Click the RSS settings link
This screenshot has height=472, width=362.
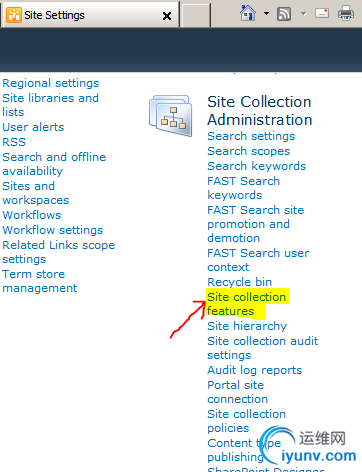pyautogui.click(x=14, y=142)
